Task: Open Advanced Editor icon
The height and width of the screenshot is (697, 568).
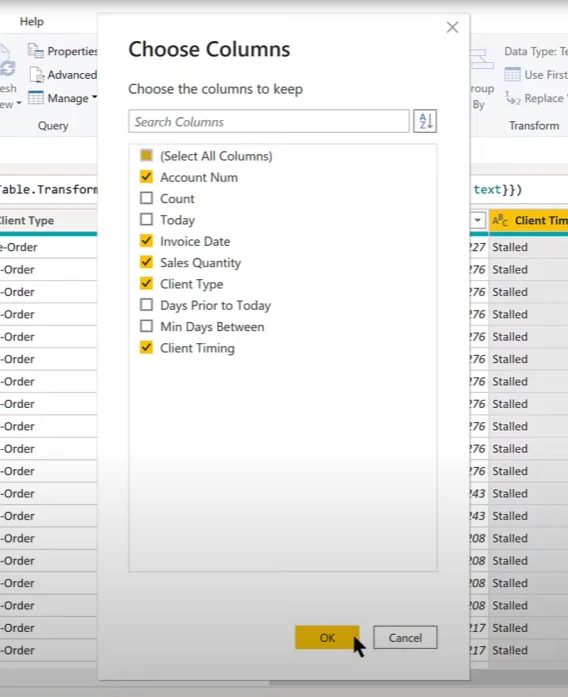Action: pos(36,74)
